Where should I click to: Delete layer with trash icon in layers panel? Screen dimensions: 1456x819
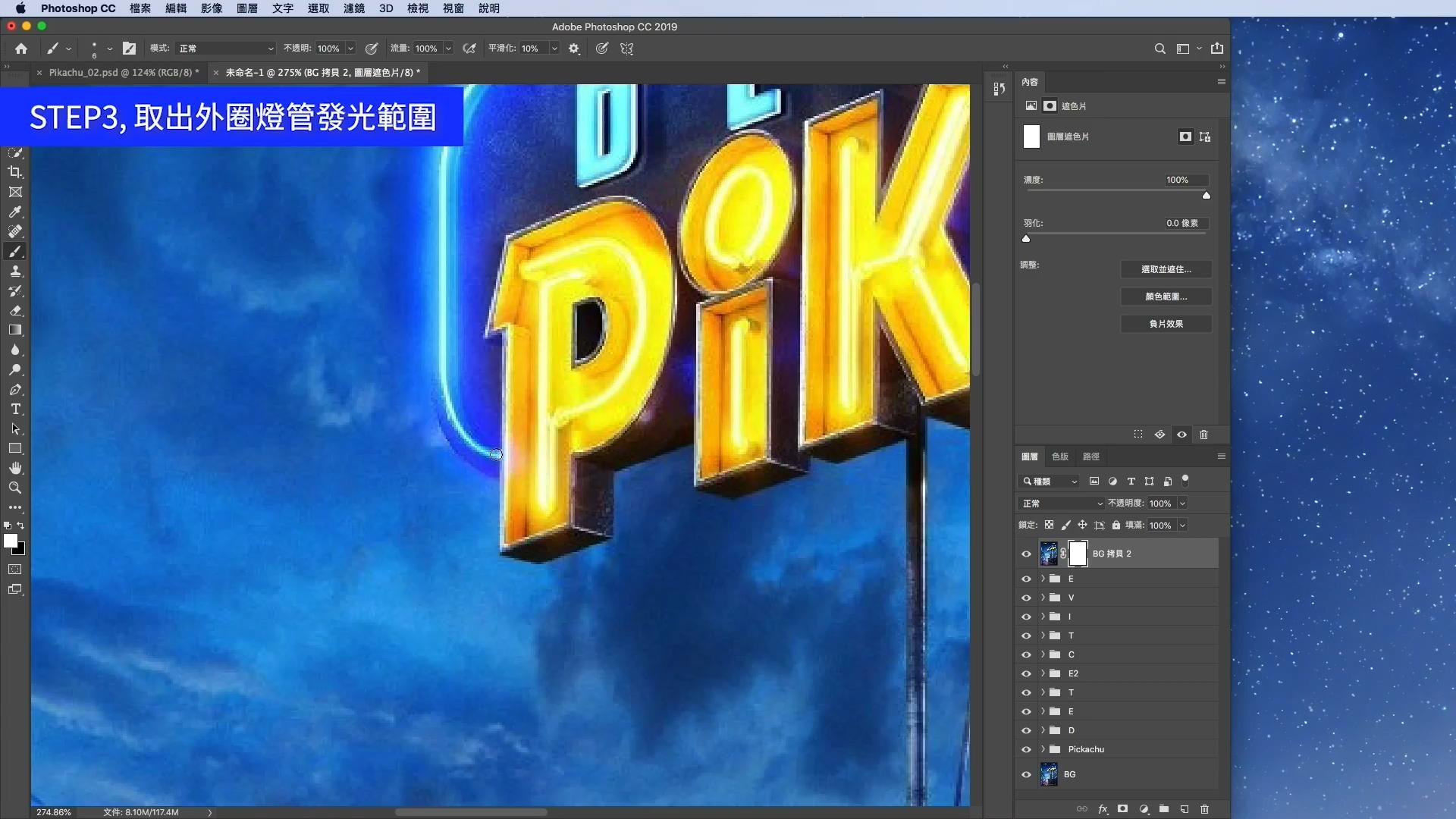coord(1204,809)
